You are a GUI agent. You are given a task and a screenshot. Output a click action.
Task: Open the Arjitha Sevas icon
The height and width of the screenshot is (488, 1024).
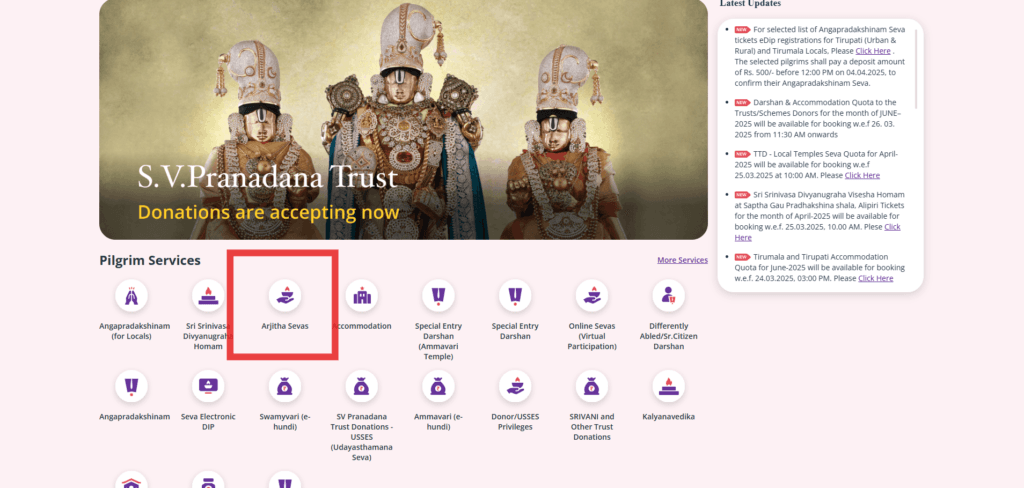point(285,296)
